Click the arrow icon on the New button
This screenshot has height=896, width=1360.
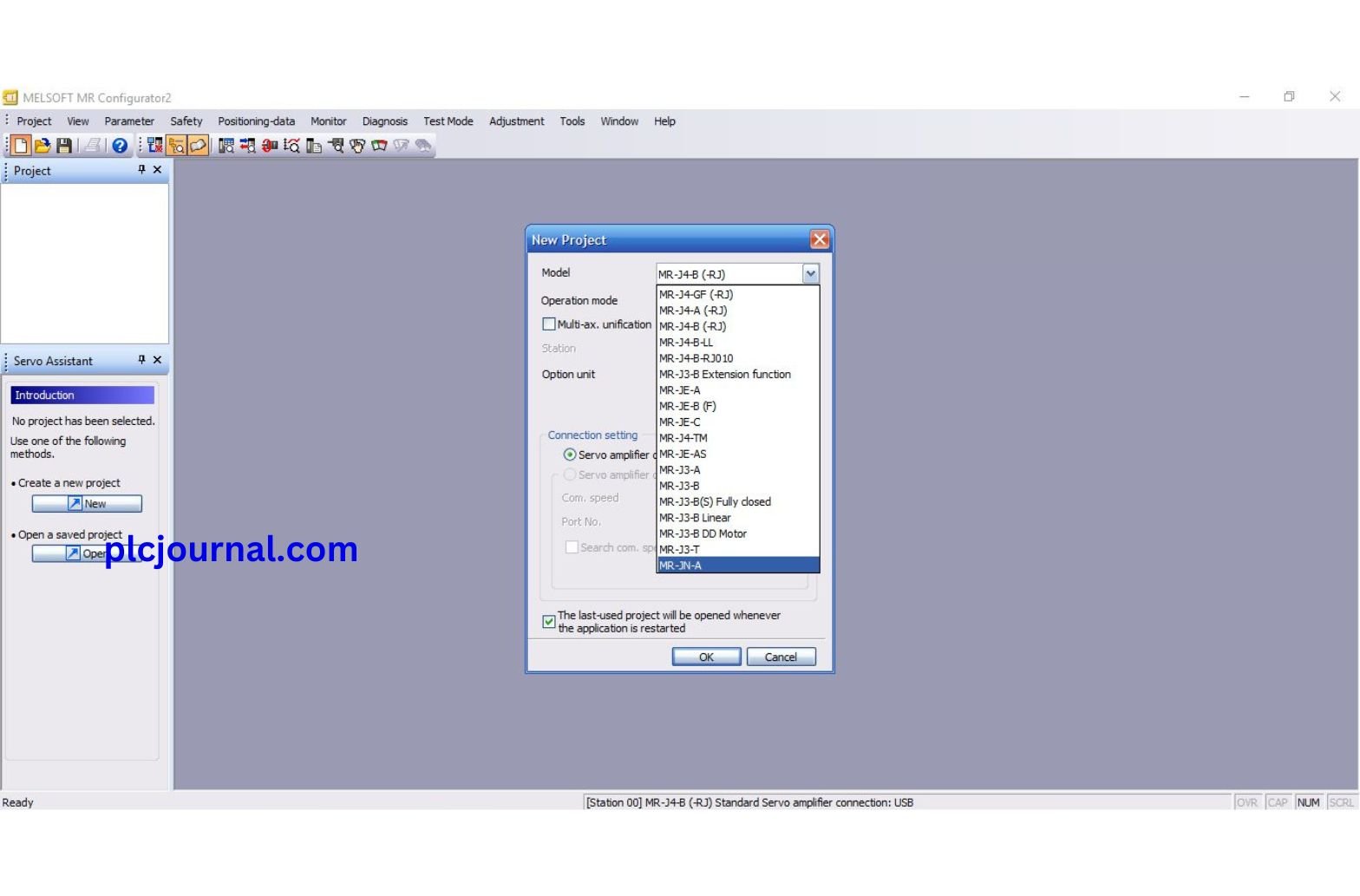75,503
